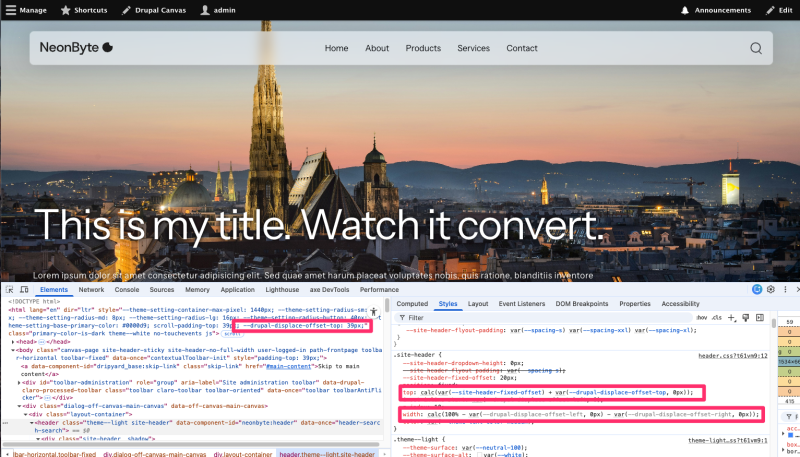800x457 pixels.
Task: Switch to the axe DevTools tab
Action: tap(330, 290)
